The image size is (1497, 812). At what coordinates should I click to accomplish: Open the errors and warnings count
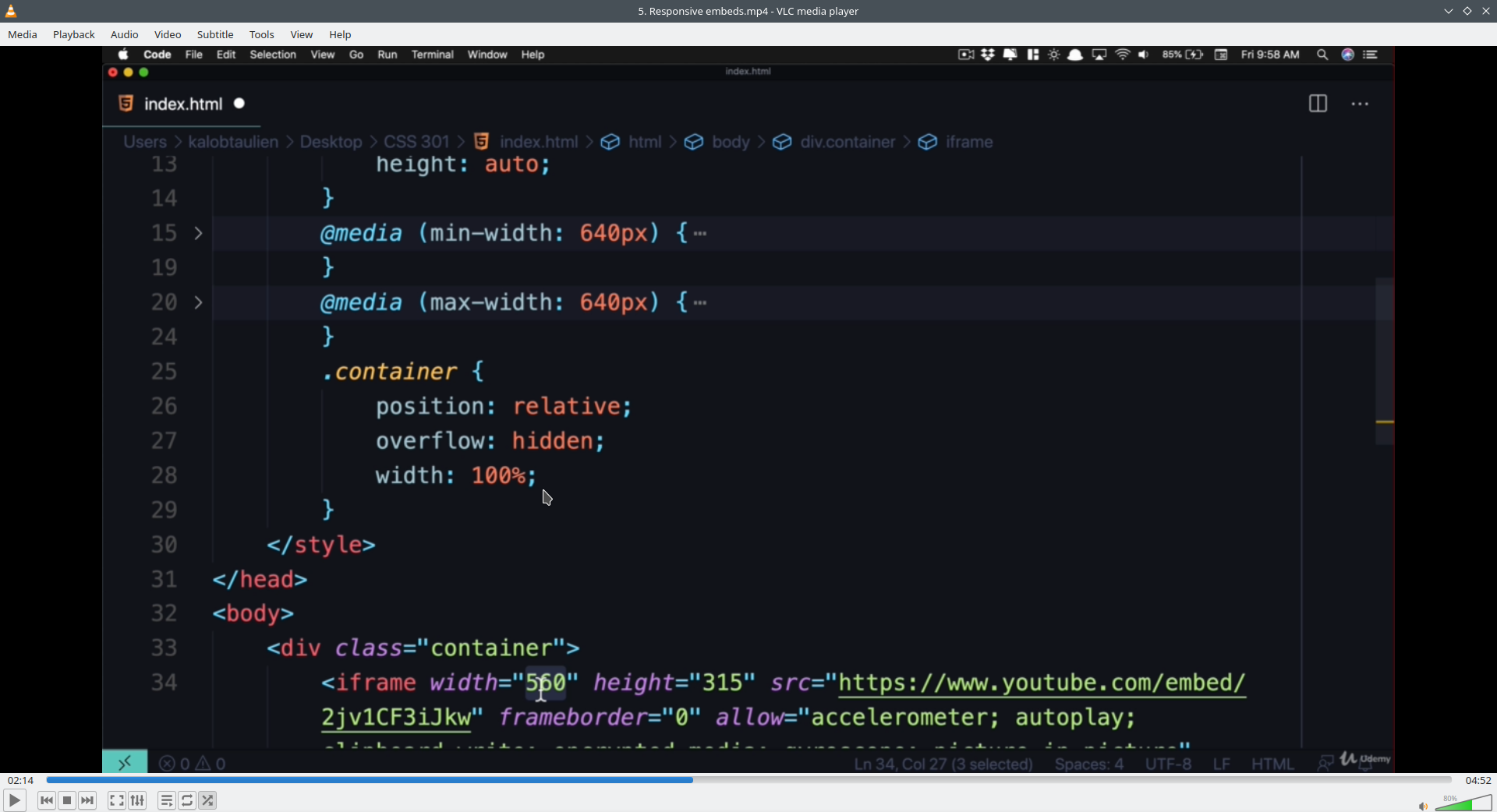pos(193,764)
